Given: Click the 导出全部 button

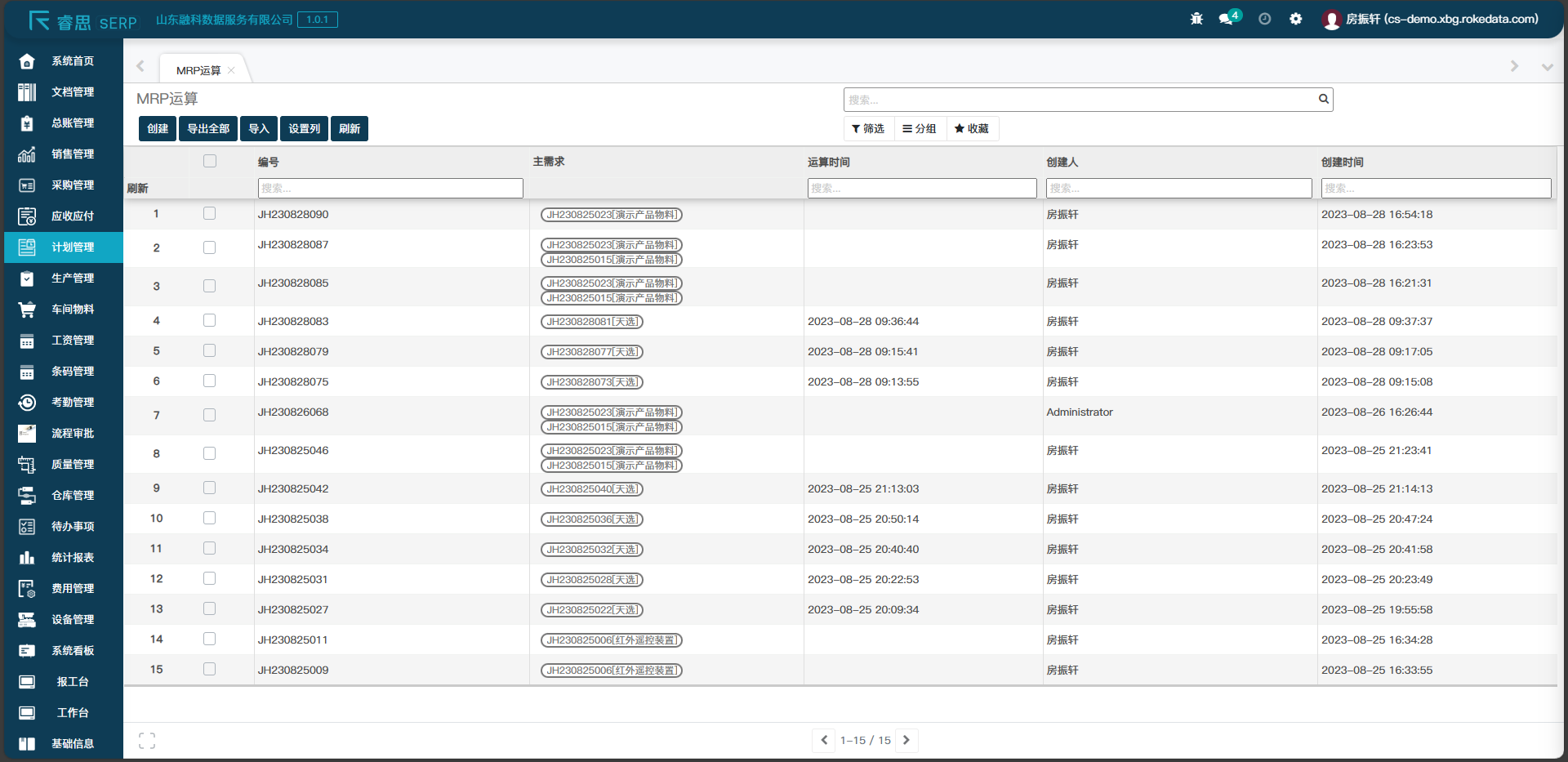Looking at the screenshot, I should click(x=208, y=129).
